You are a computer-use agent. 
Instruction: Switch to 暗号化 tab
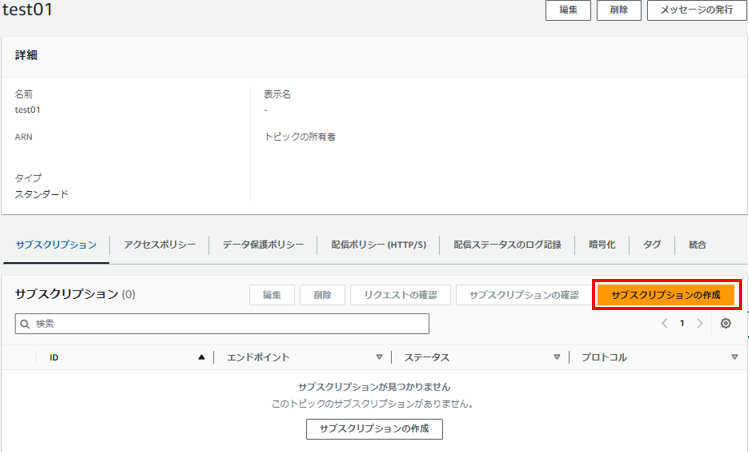tap(602, 245)
